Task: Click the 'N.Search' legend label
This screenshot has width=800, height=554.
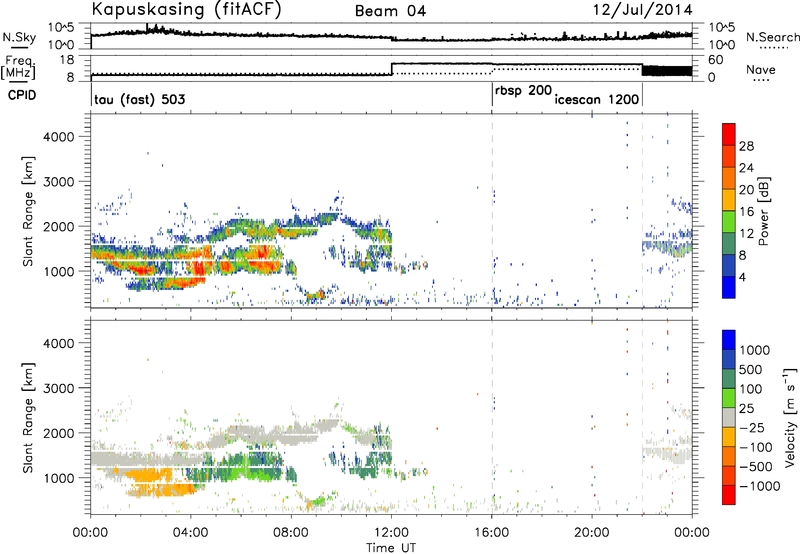Action: point(773,37)
